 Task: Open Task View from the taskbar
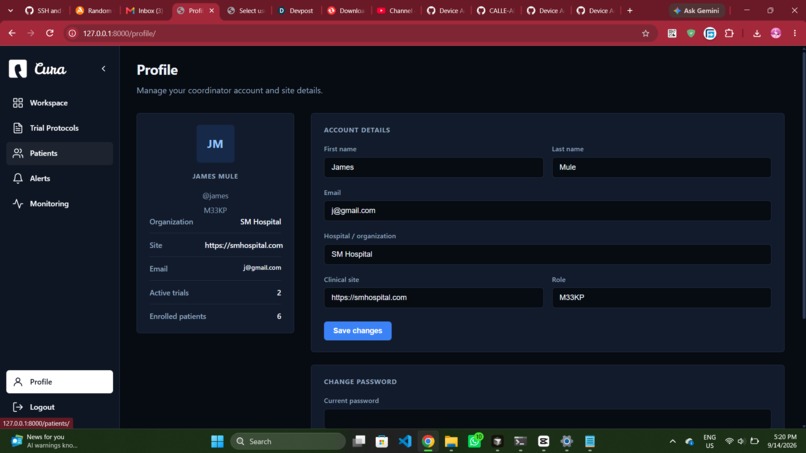359,441
